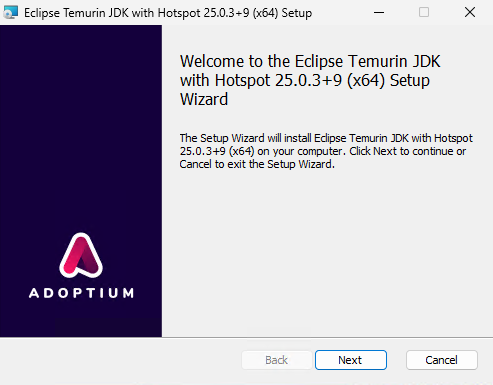Click the Adoptium 'A' logo emblem

click(81, 255)
